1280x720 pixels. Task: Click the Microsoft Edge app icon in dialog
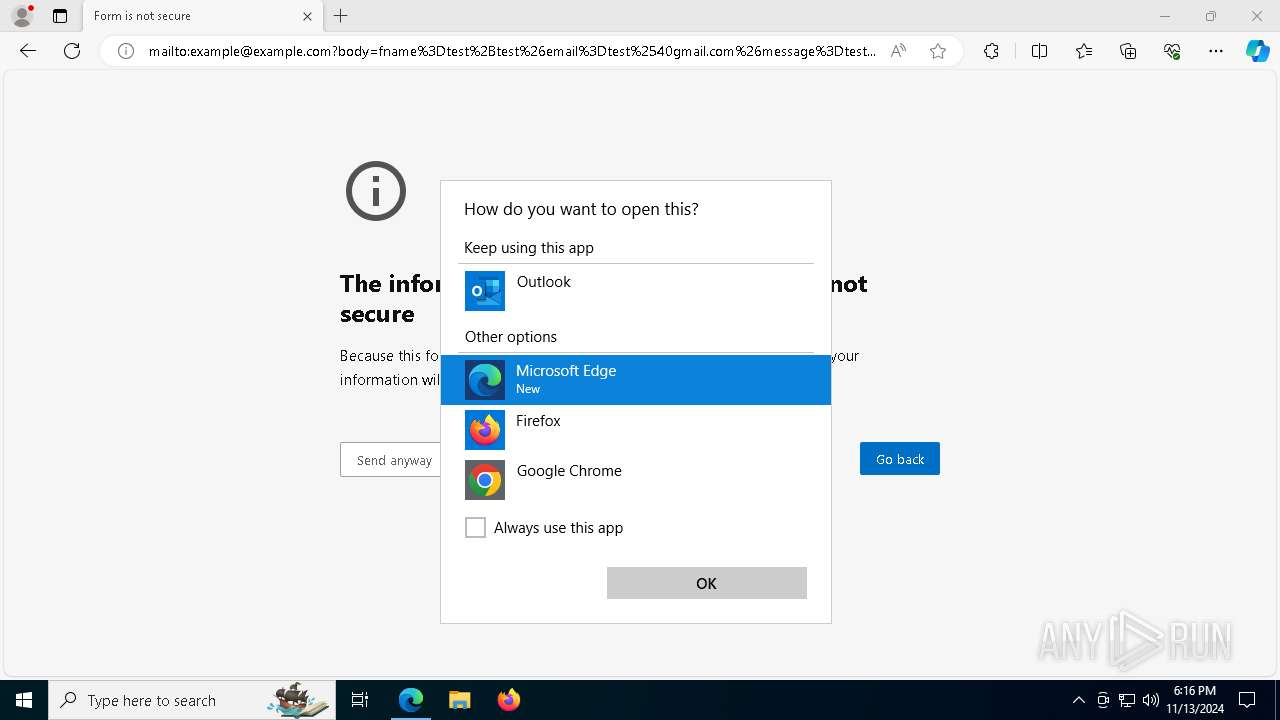click(x=485, y=380)
